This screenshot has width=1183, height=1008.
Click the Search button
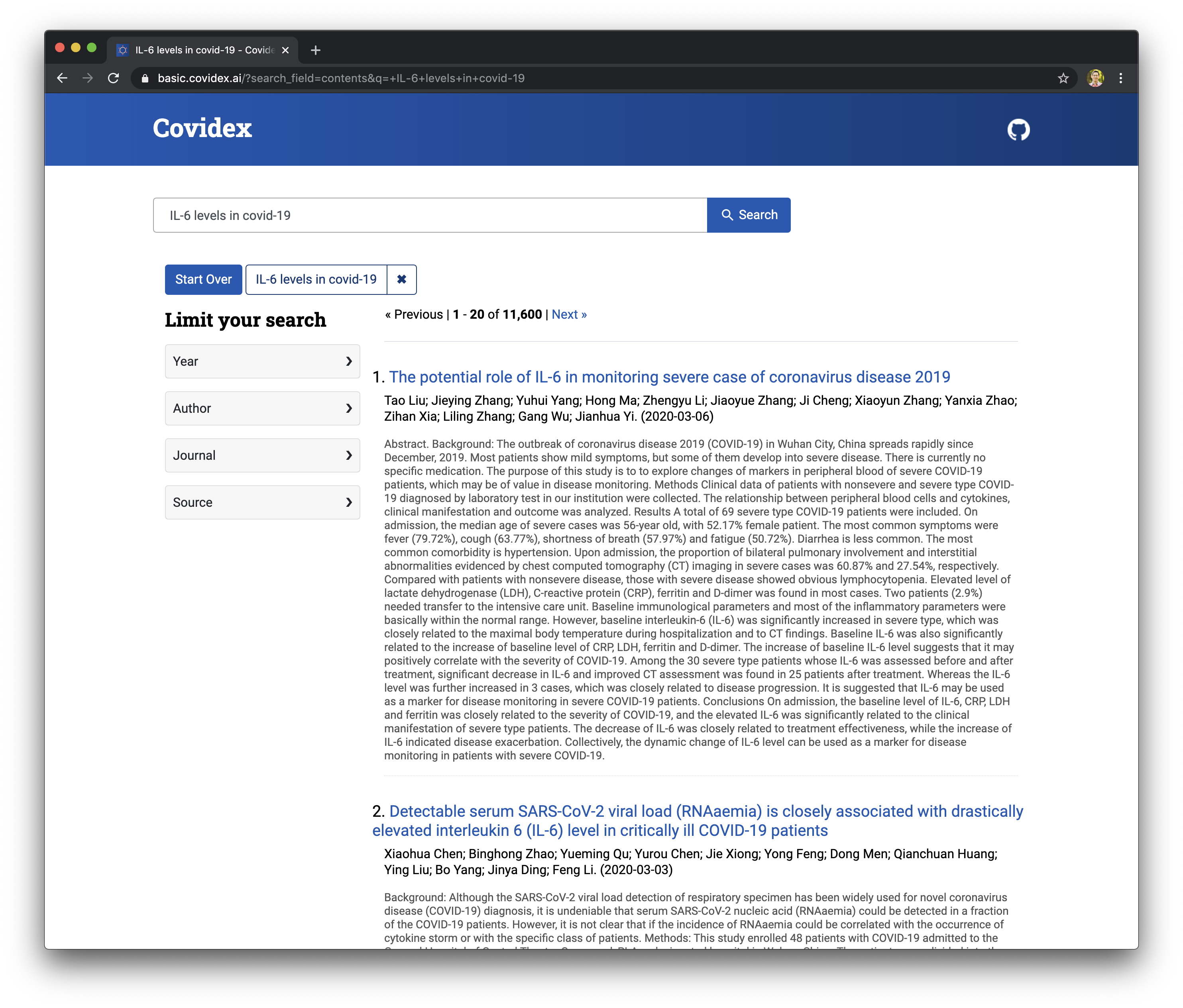(x=749, y=215)
